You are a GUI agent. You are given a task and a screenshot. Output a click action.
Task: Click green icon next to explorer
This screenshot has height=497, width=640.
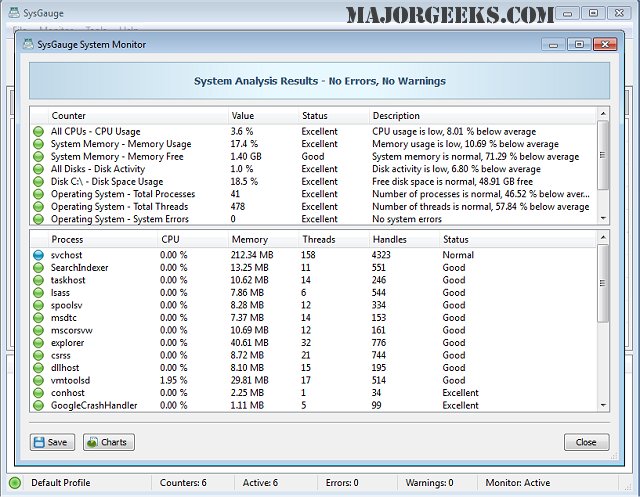coord(38,343)
